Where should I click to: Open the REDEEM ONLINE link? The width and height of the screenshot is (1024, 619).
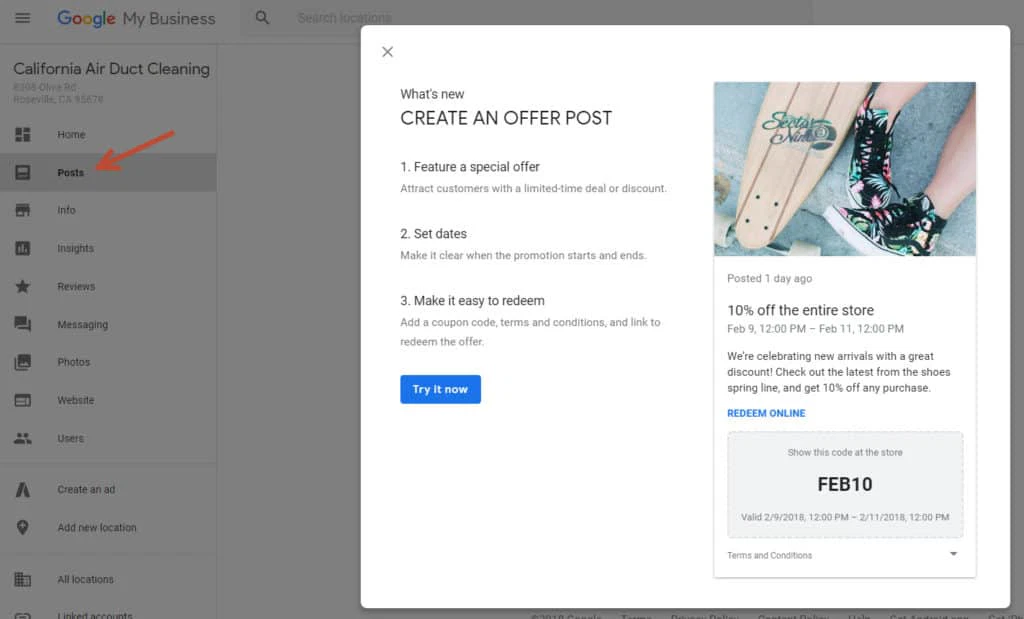tap(766, 412)
